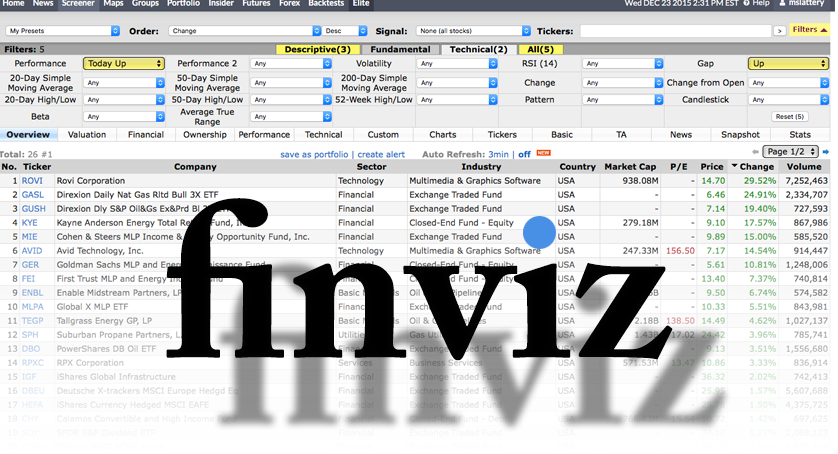This screenshot has height=454, width=838.
Task: Open the Snapshot view tab
Action: 740,135
